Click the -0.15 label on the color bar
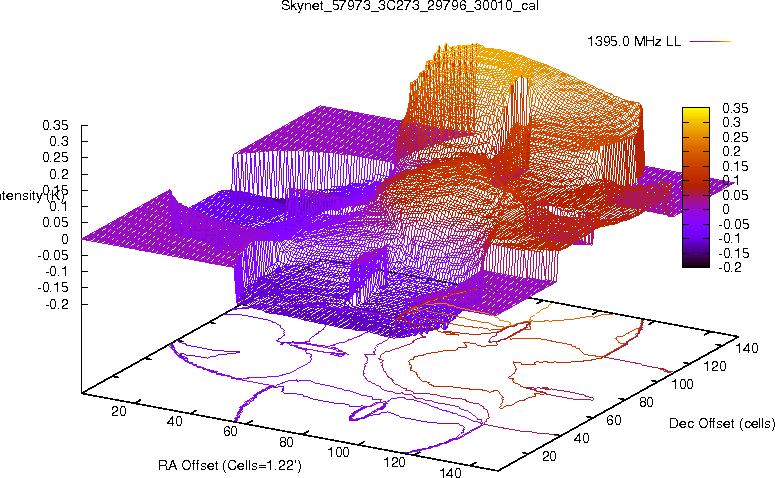 [x=733, y=254]
